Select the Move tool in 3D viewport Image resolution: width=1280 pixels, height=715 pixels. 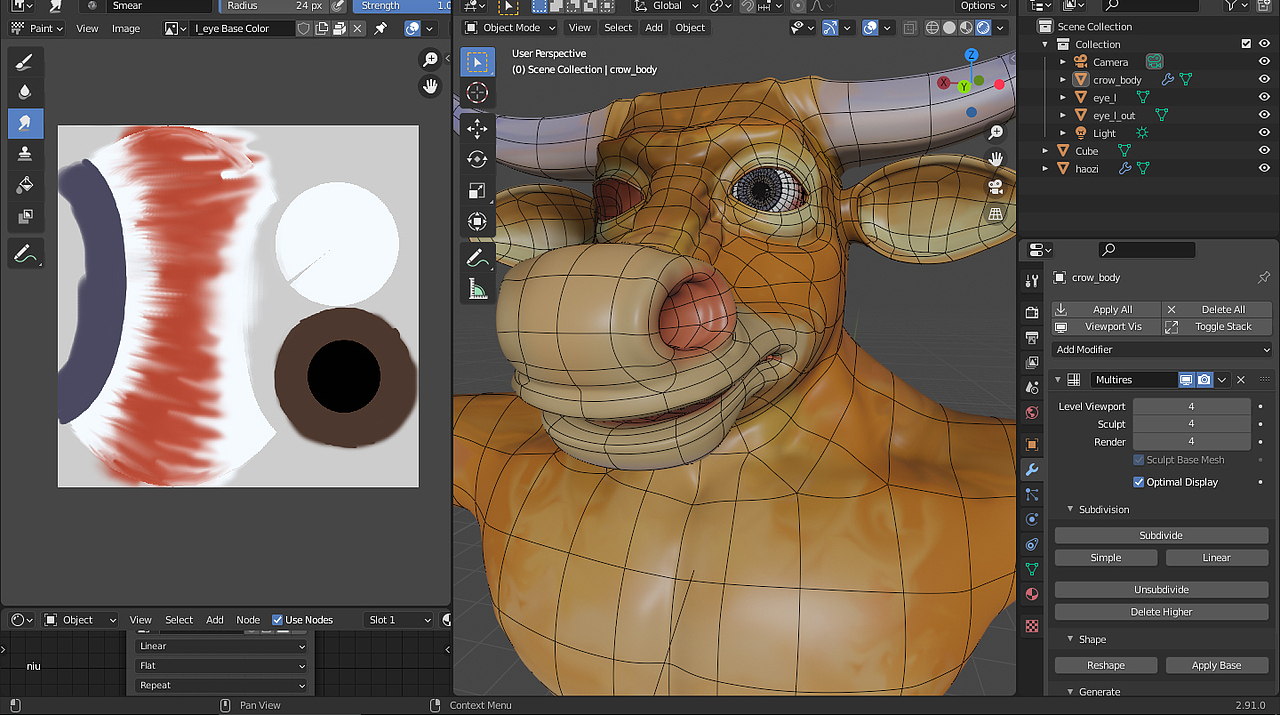477,128
